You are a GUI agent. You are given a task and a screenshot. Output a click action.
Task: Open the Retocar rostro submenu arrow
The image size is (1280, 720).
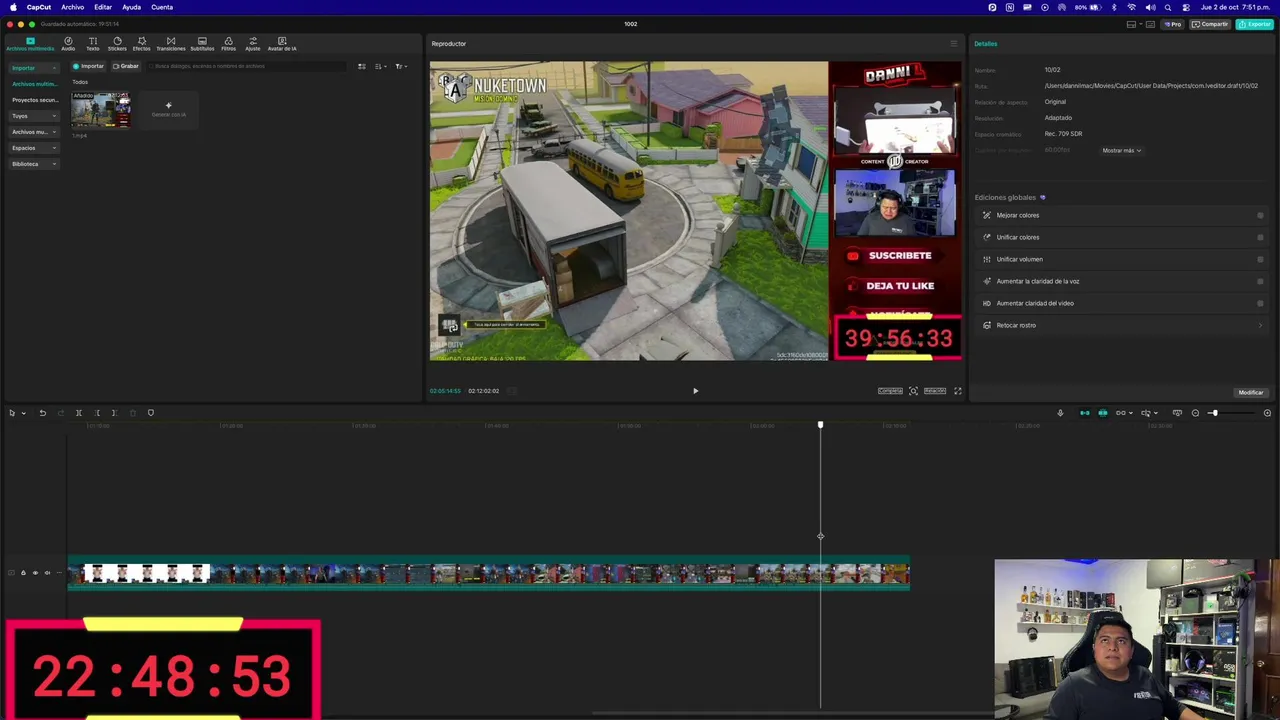(1260, 325)
